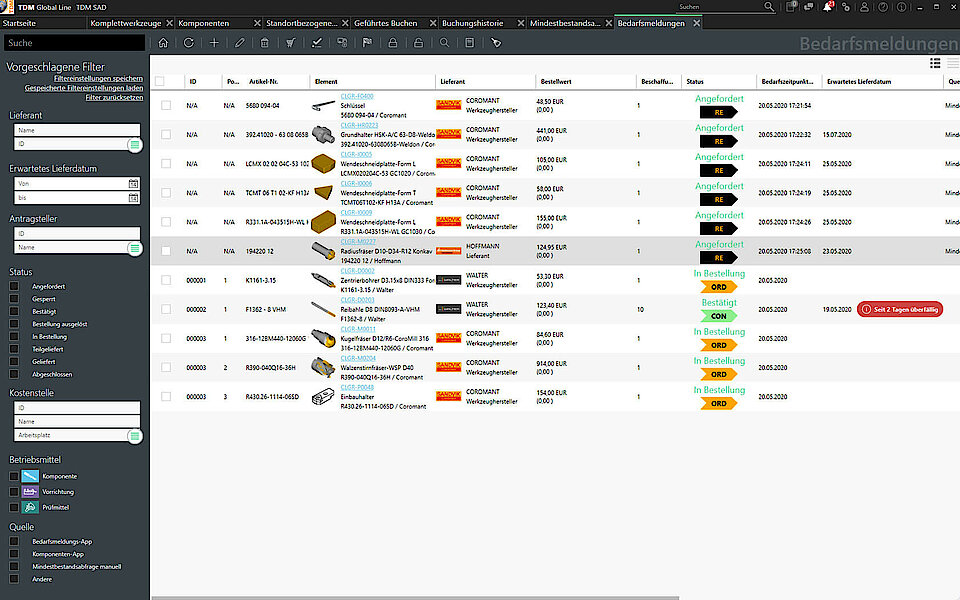
Task: Click the top Suchen field in title bar
Action: [719, 7]
